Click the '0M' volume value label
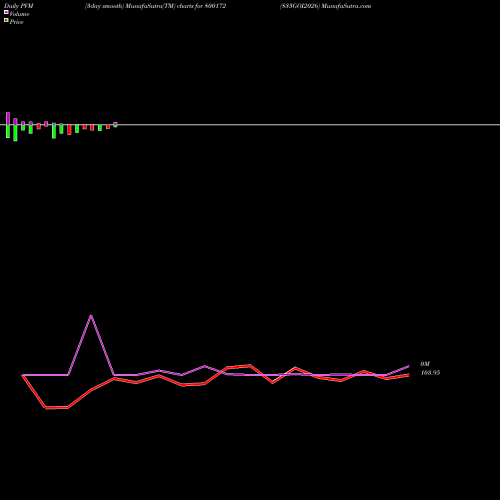This screenshot has height=500, width=500. click(x=425, y=364)
